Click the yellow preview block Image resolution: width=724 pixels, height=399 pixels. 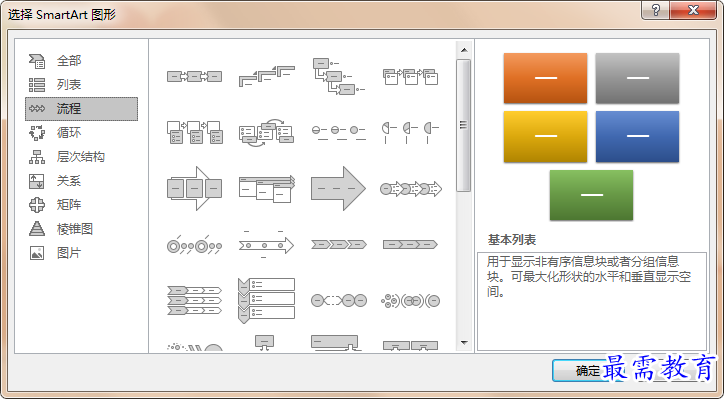coord(545,137)
